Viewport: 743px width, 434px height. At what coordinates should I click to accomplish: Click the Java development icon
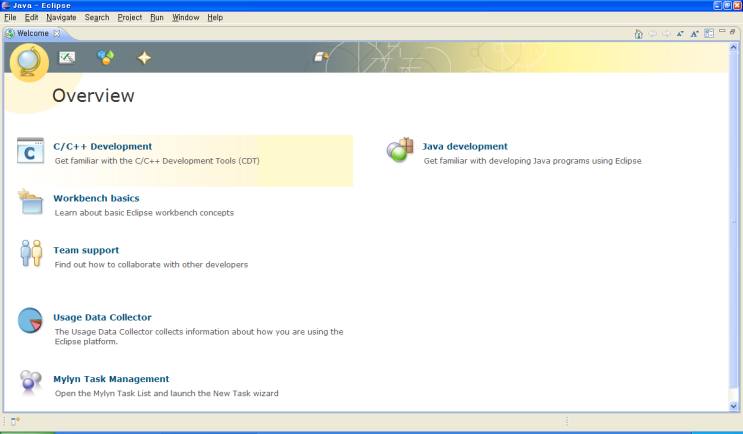coord(400,150)
